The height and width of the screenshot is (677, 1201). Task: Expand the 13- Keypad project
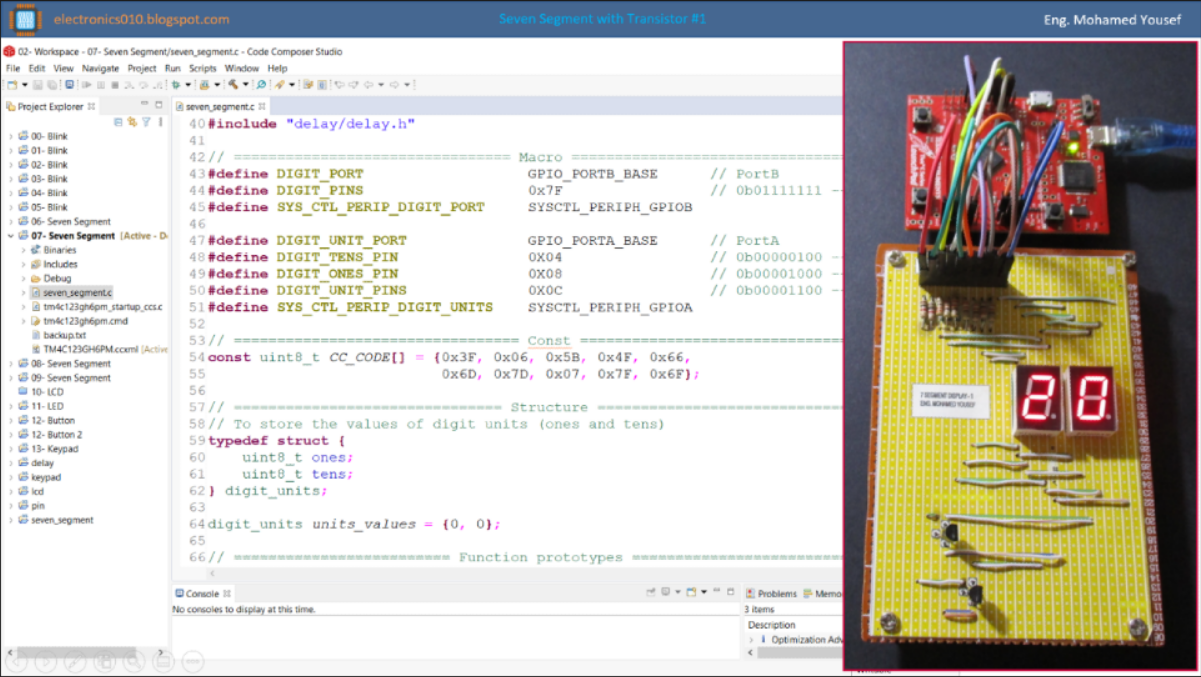pyautogui.click(x=11, y=449)
